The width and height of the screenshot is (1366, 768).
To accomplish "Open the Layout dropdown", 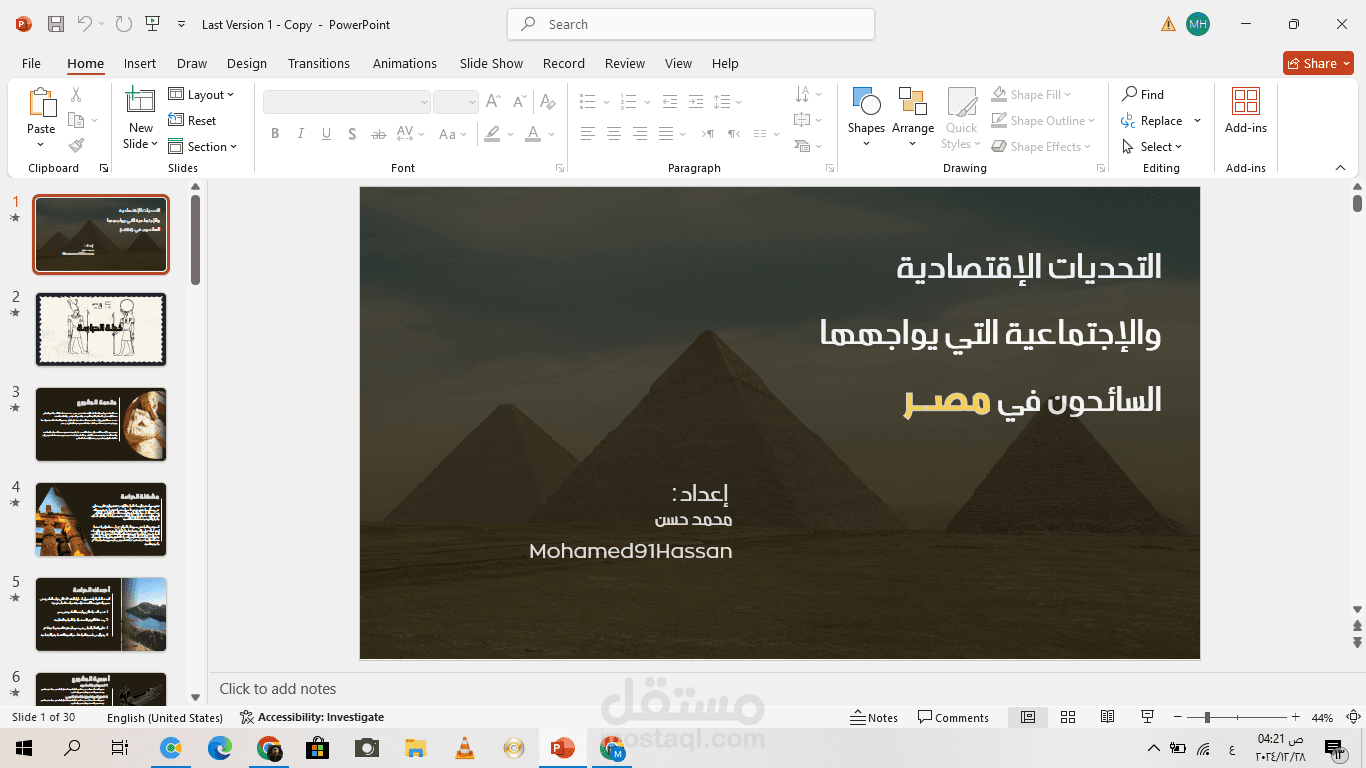I will click(202, 95).
